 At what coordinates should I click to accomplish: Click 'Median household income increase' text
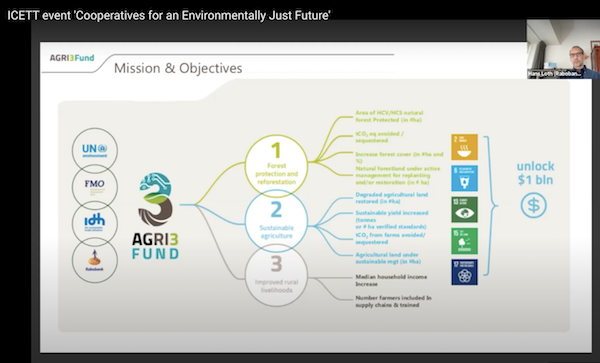(x=391, y=280)
